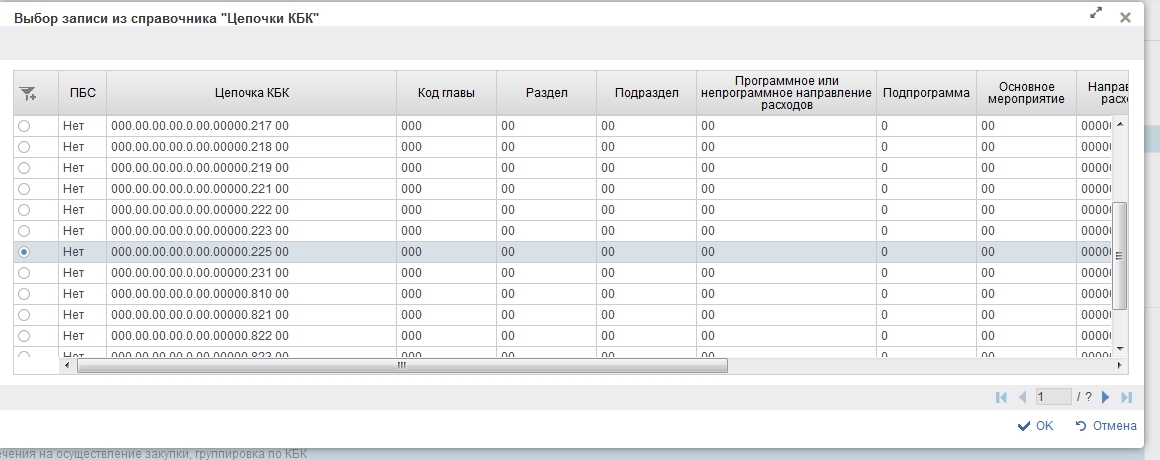The height and width of the screenshot is (460, 1160).
Task: Select radio button for row ending 221 00
Action: coord(25,189)
